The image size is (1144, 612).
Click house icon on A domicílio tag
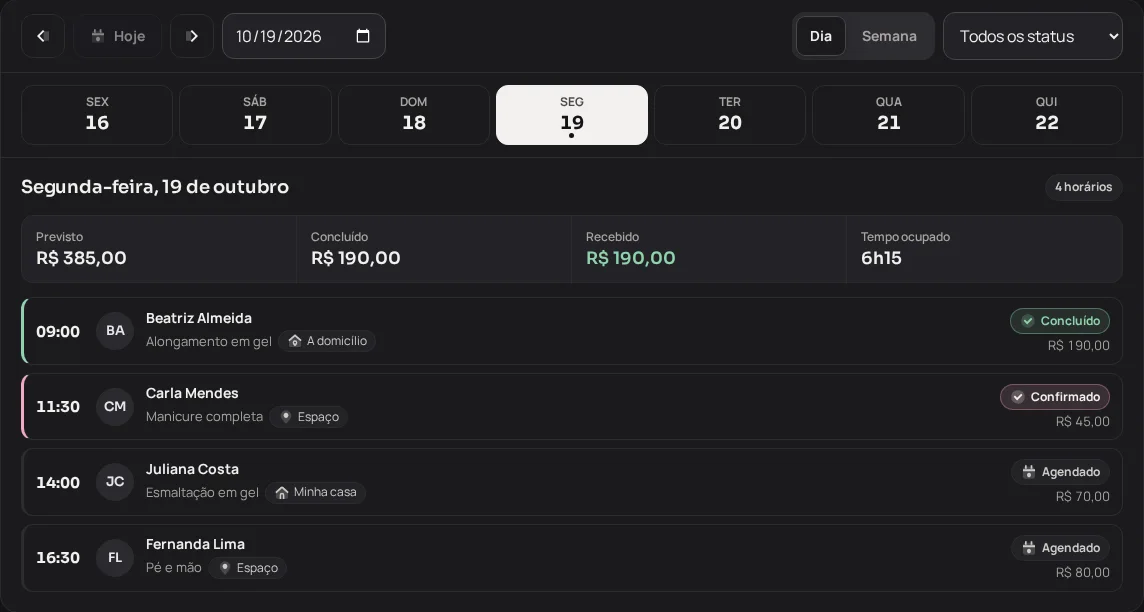pyautogui.click(x=295, y=341)
